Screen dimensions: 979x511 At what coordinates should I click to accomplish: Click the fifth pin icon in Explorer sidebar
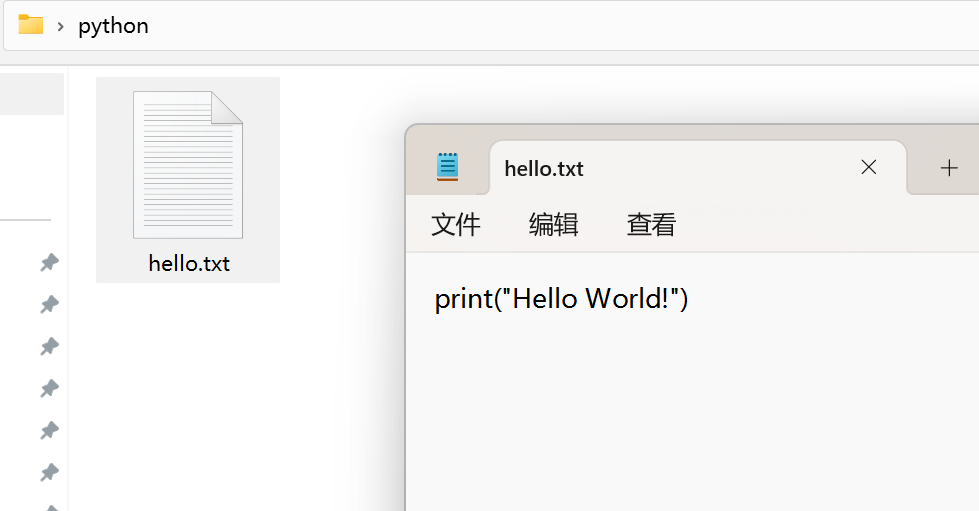tap(49, 430)
